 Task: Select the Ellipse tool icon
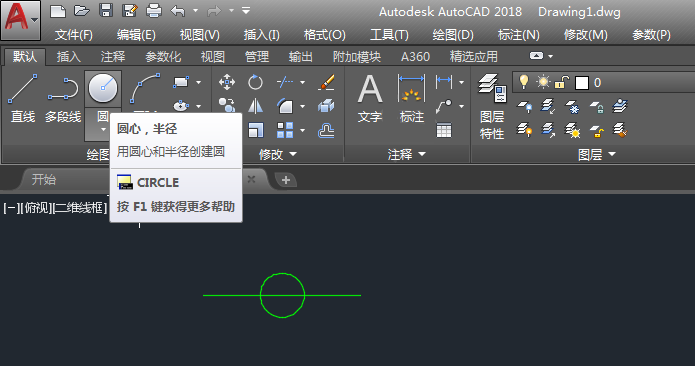(181, 106)
